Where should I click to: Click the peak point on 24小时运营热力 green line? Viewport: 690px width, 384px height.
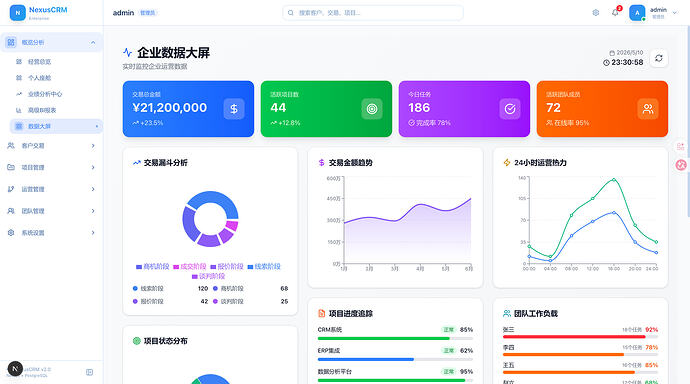tap(614, 179)
